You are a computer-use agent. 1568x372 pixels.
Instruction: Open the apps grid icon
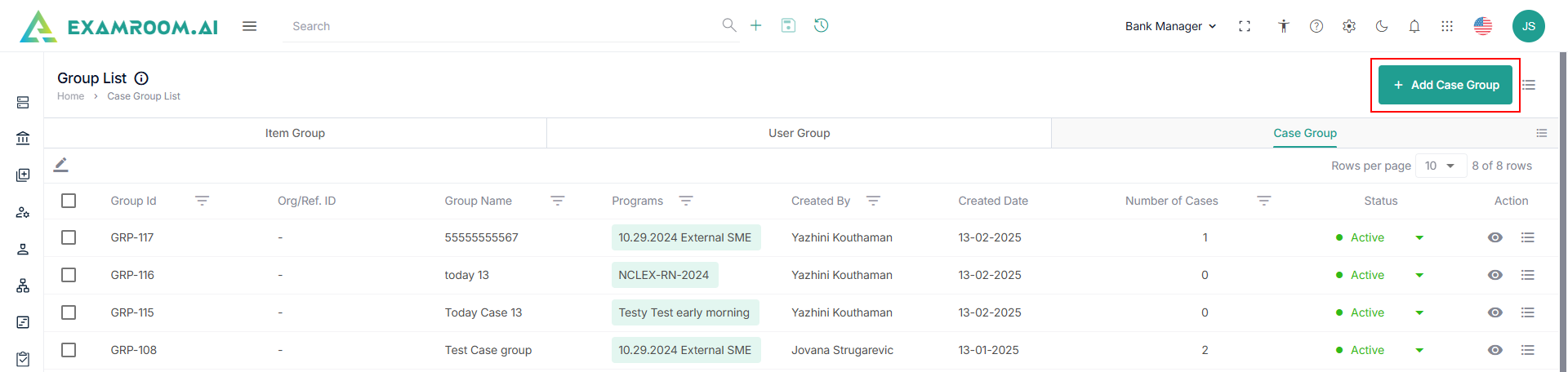pyautogui.click(x=1447, y=26)
